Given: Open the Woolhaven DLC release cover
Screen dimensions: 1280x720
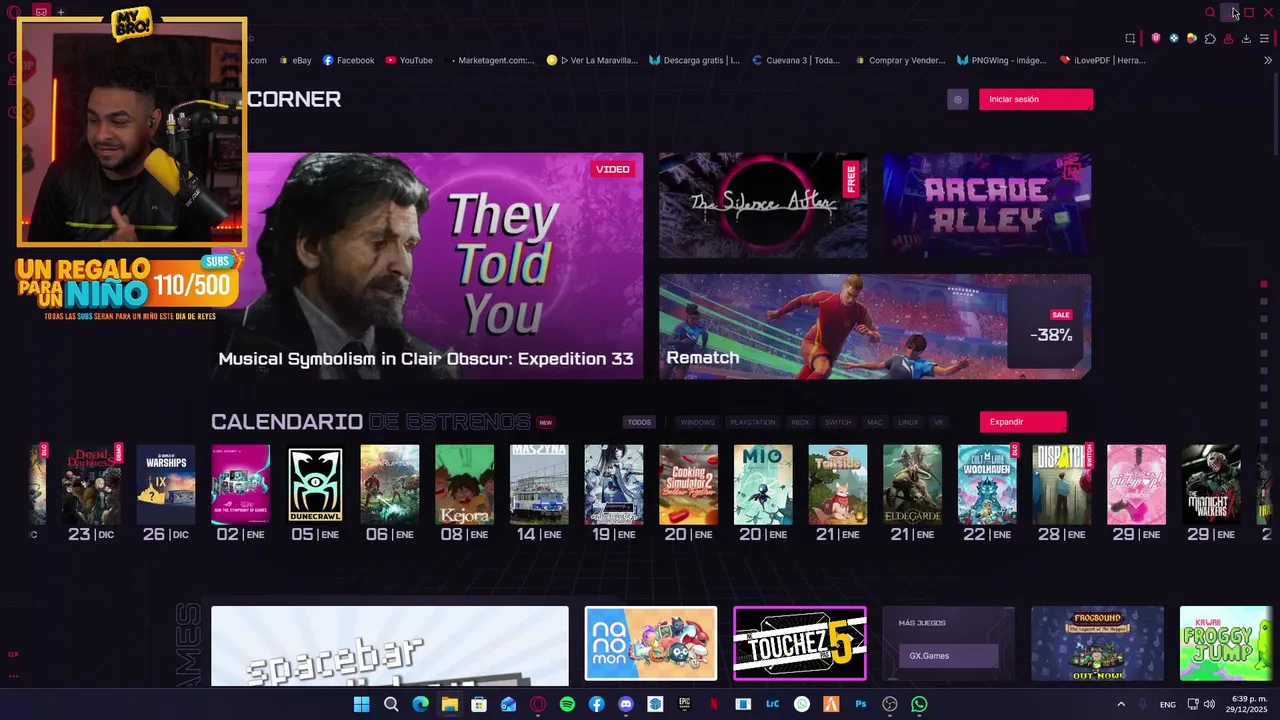Looking at the screenshot, I should (987, 485).
